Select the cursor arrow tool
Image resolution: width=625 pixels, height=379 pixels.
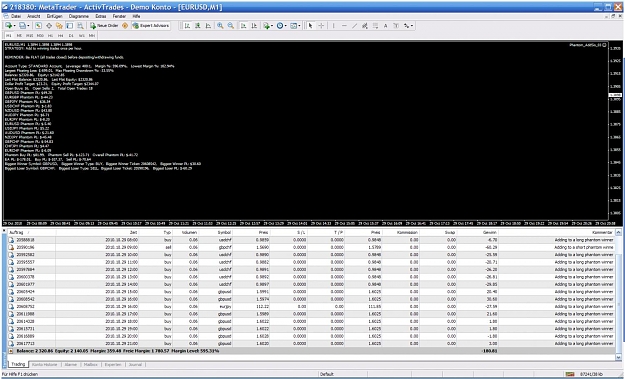click(x=310, y=26)
